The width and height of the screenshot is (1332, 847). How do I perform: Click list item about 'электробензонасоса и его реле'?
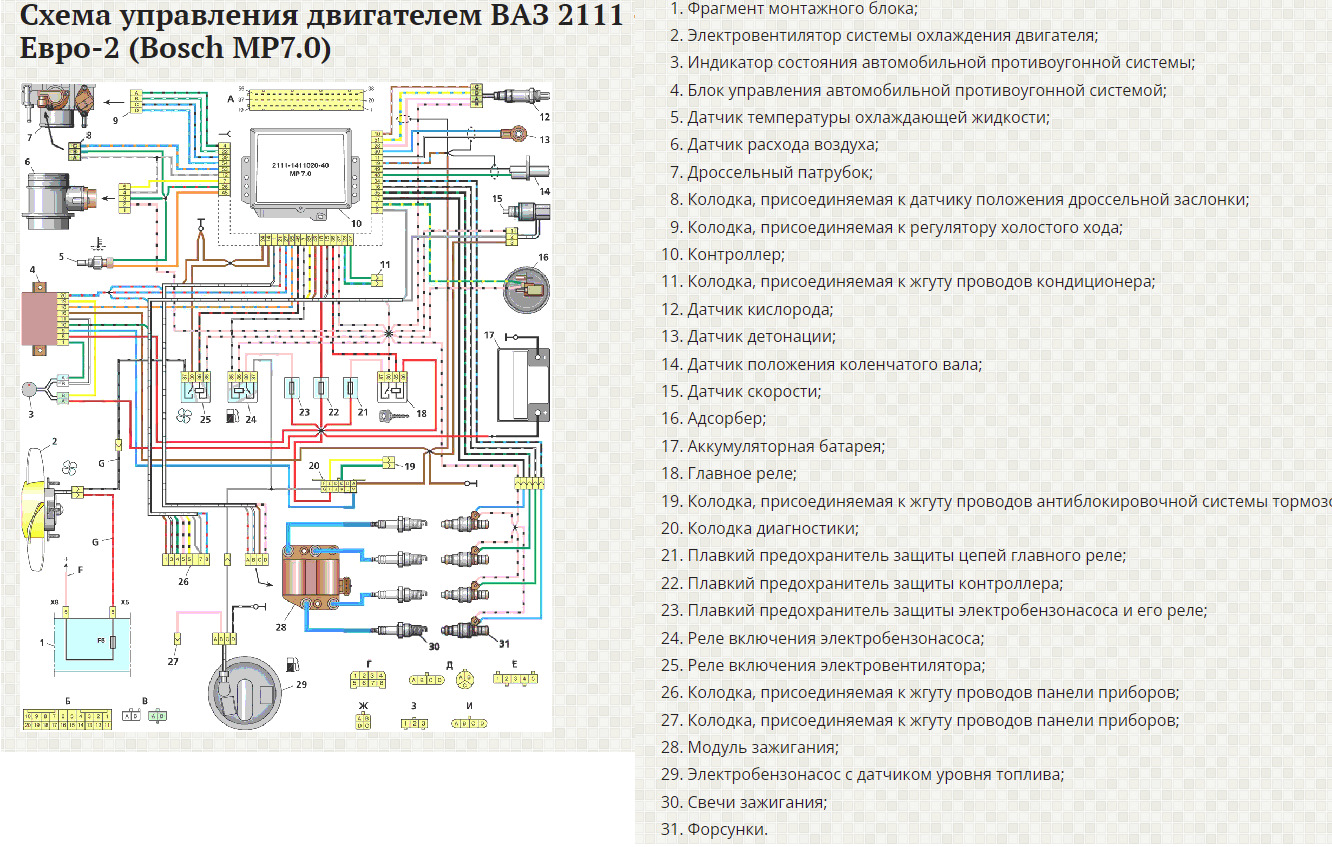click(947, 610)
